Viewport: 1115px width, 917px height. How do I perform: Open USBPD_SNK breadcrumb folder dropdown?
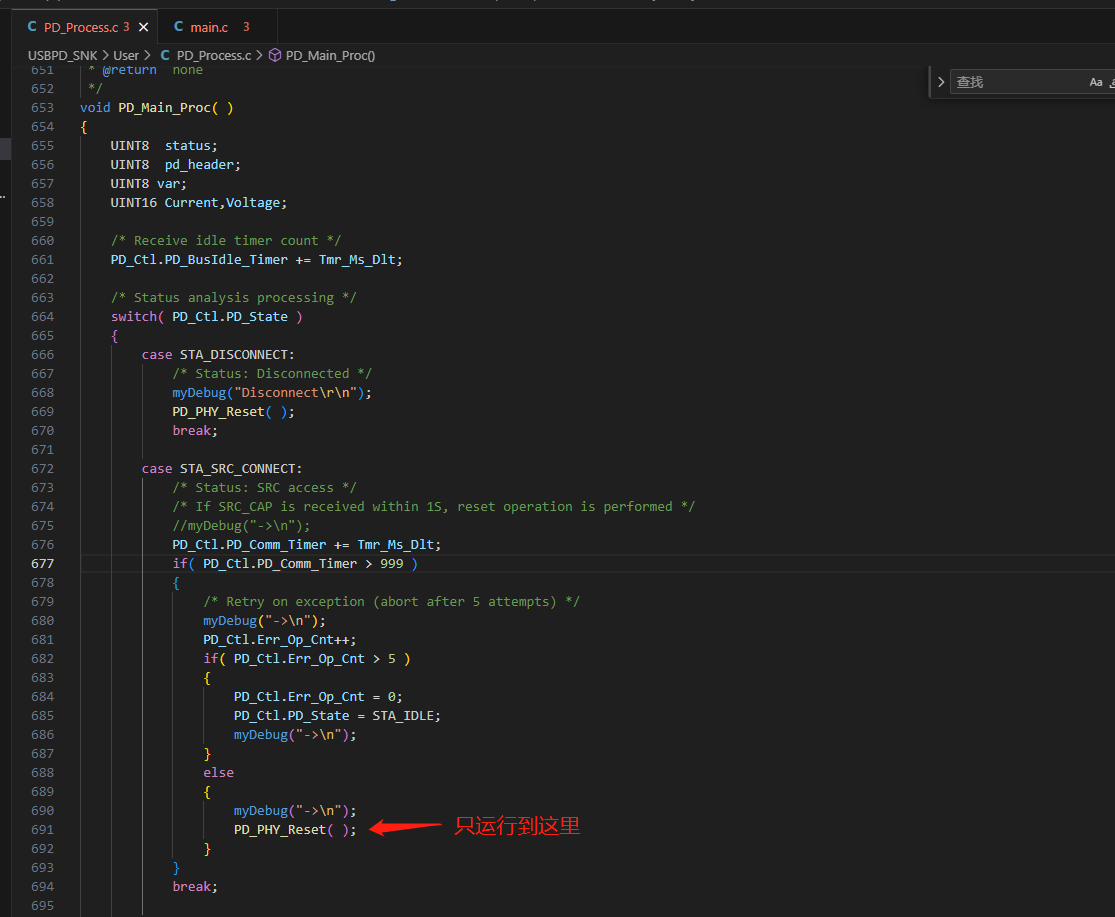point(63,55)
